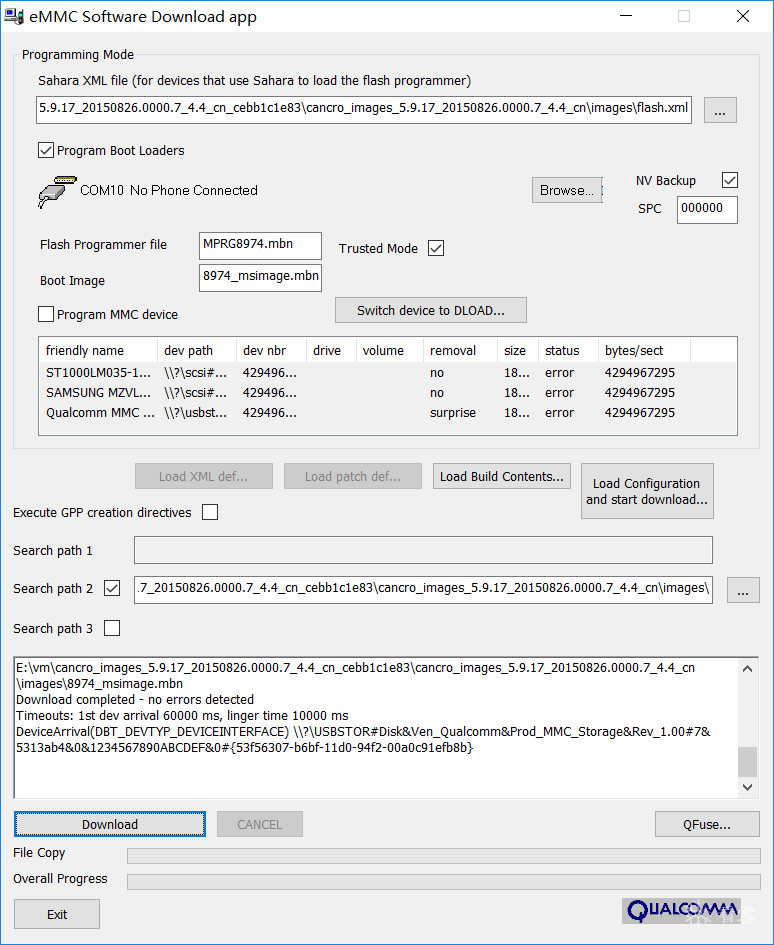Click the Browse... button for the COM port

click(567, 190)
